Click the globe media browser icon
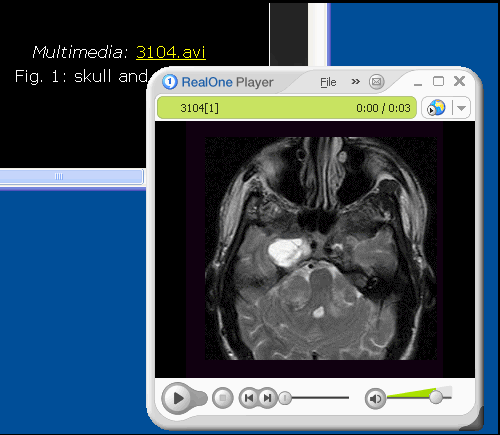Screen dimensions: 500x435 pyautogui.click(x=436, y=108)
